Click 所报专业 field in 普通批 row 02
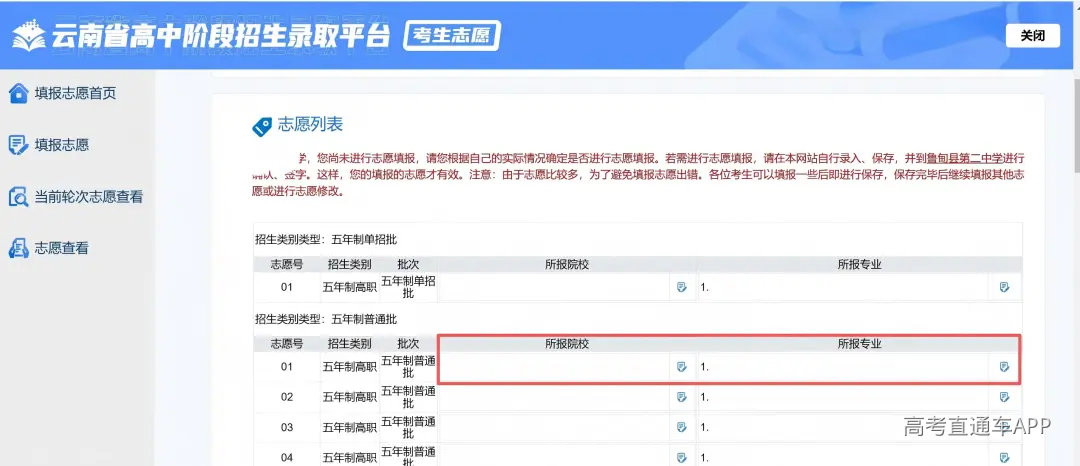The width and height of the screenshot is (1080, 466). [843, 397]
